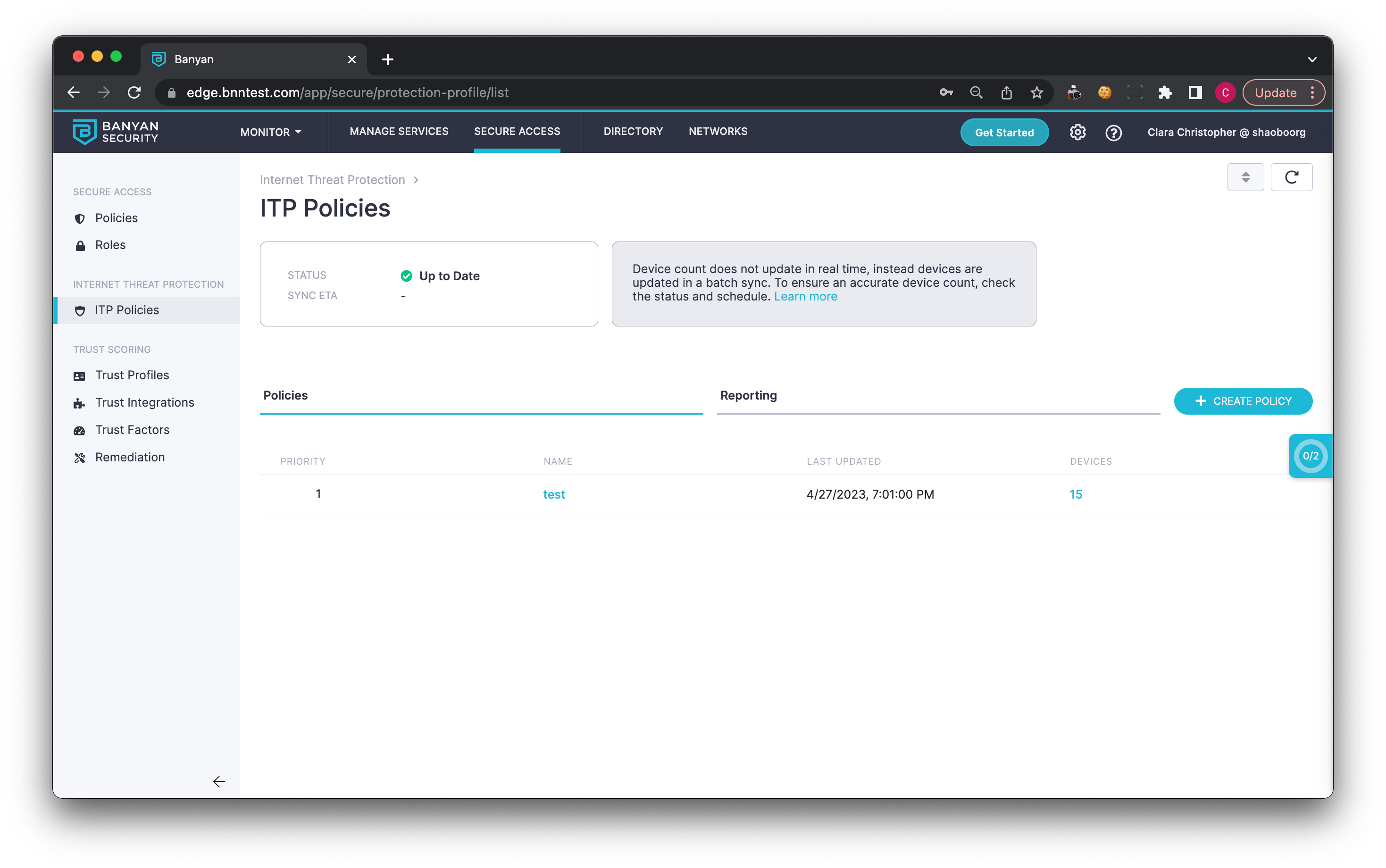Open a new browser tab
The height and width of the screenshot is (868, 1386).
[x=387, y=59]
